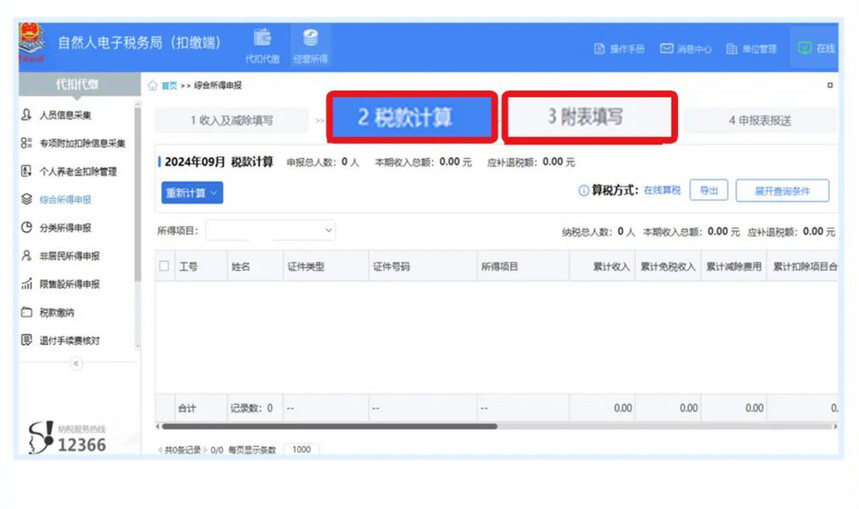Viewport: 859px width, 509px height.
Task: Go to step 1 收入及减除填写
Action: (231, 121)
